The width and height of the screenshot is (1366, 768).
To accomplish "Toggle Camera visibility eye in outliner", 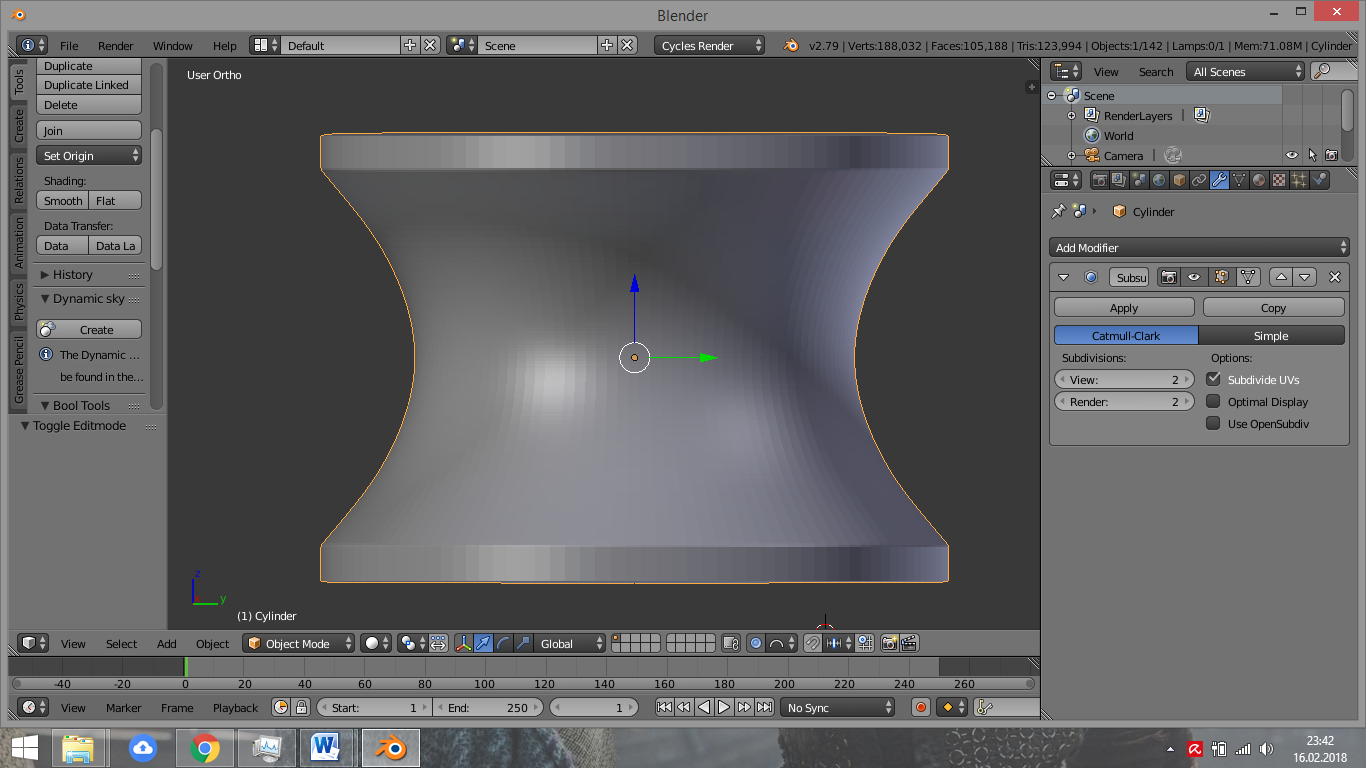I will click(x=1292, y=155).
